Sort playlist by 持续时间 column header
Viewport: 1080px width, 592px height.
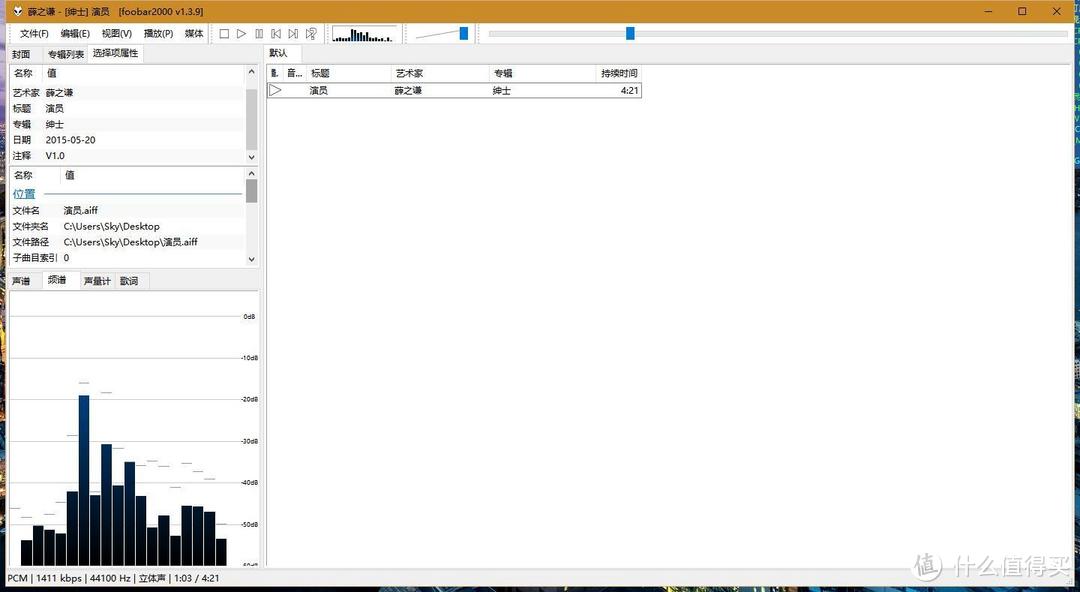619,73
